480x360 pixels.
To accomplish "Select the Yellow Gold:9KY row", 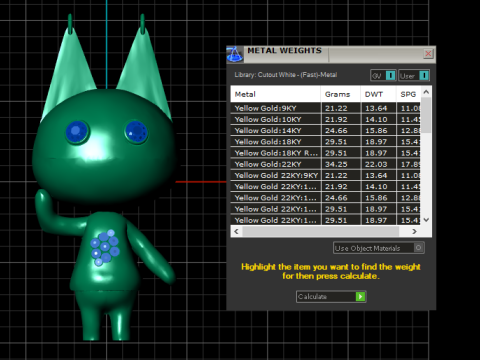I will pos(325,108).
